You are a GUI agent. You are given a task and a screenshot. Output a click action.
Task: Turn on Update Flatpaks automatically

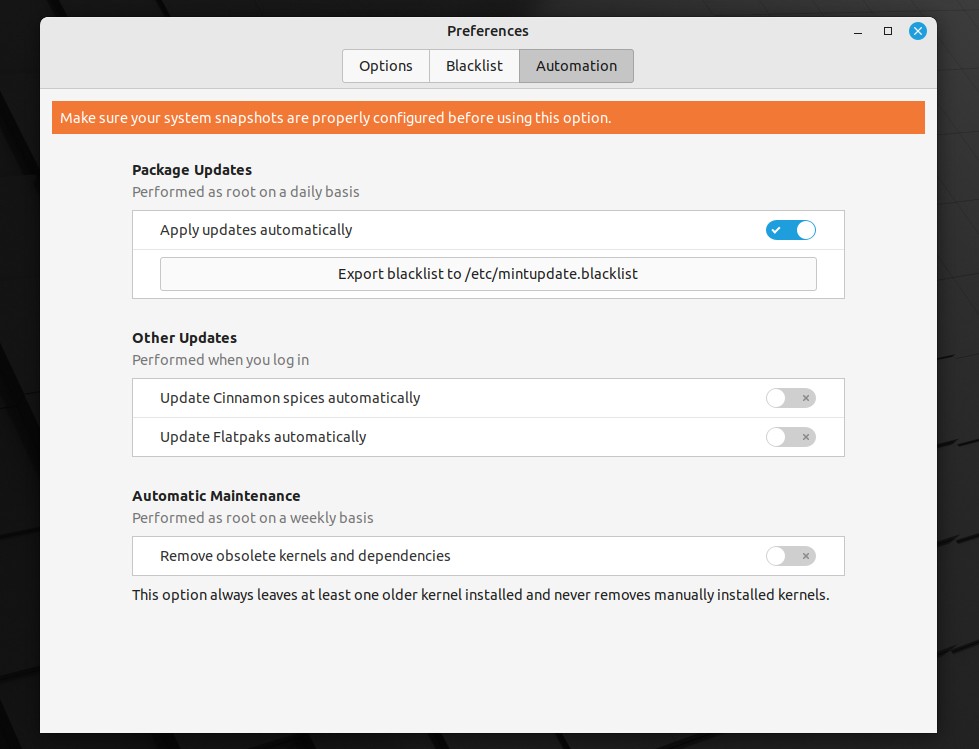(790, 437)
